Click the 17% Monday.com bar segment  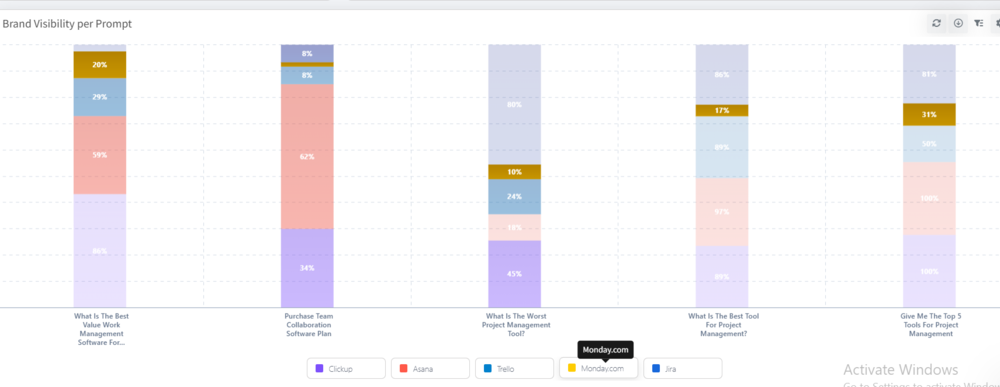(722, 110)
